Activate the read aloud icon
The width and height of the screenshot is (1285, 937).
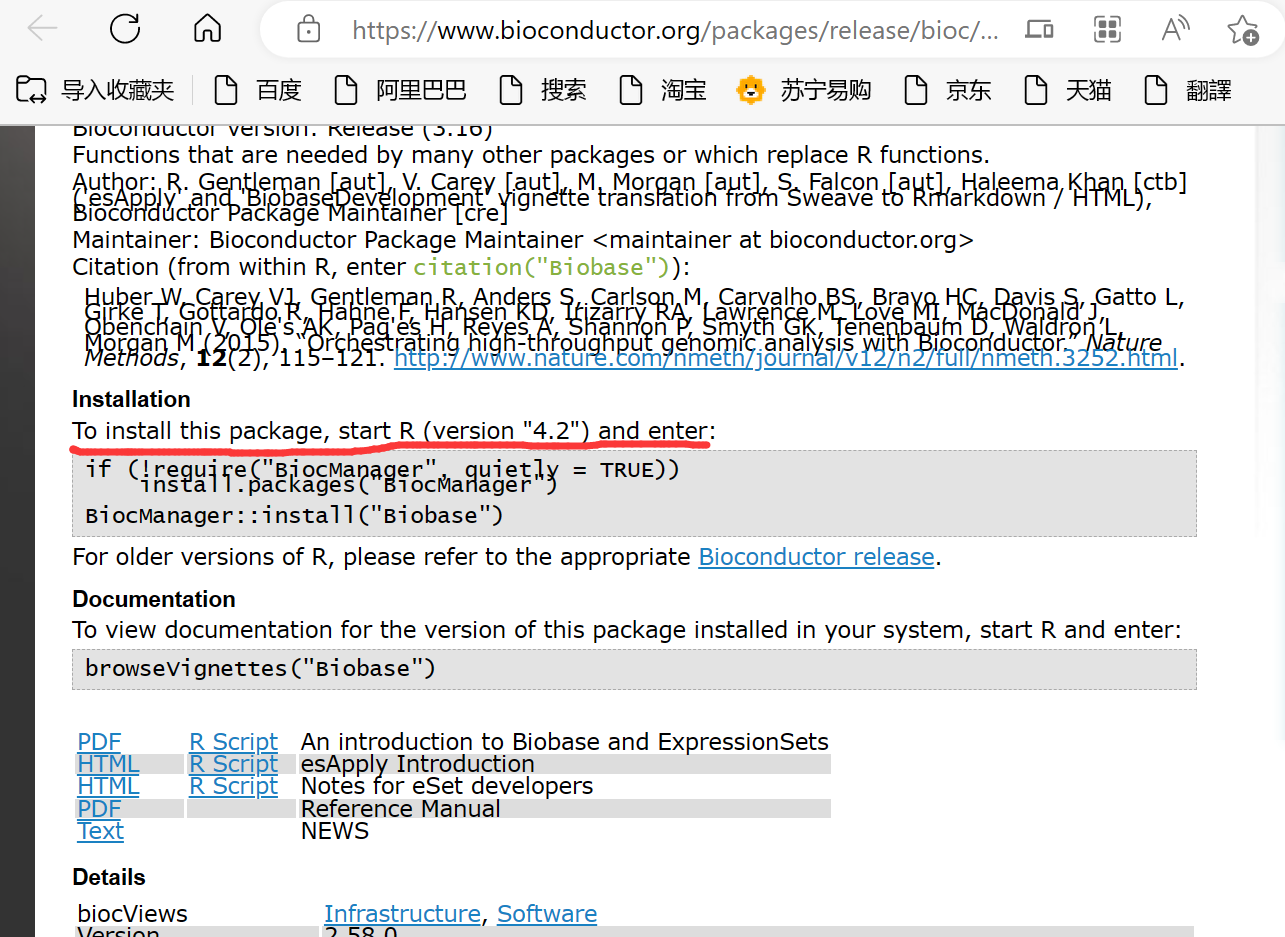pyautogui.click(x=1175, y=29)
